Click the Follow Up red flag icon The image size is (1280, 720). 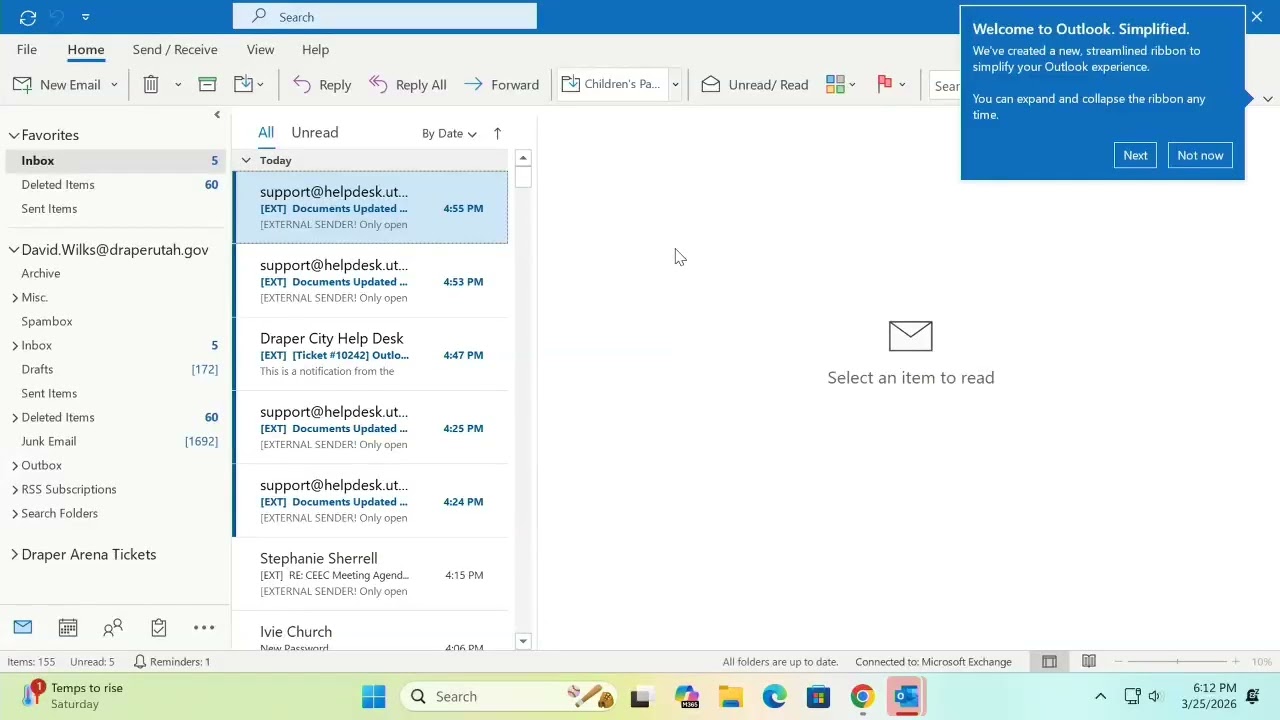884,85
